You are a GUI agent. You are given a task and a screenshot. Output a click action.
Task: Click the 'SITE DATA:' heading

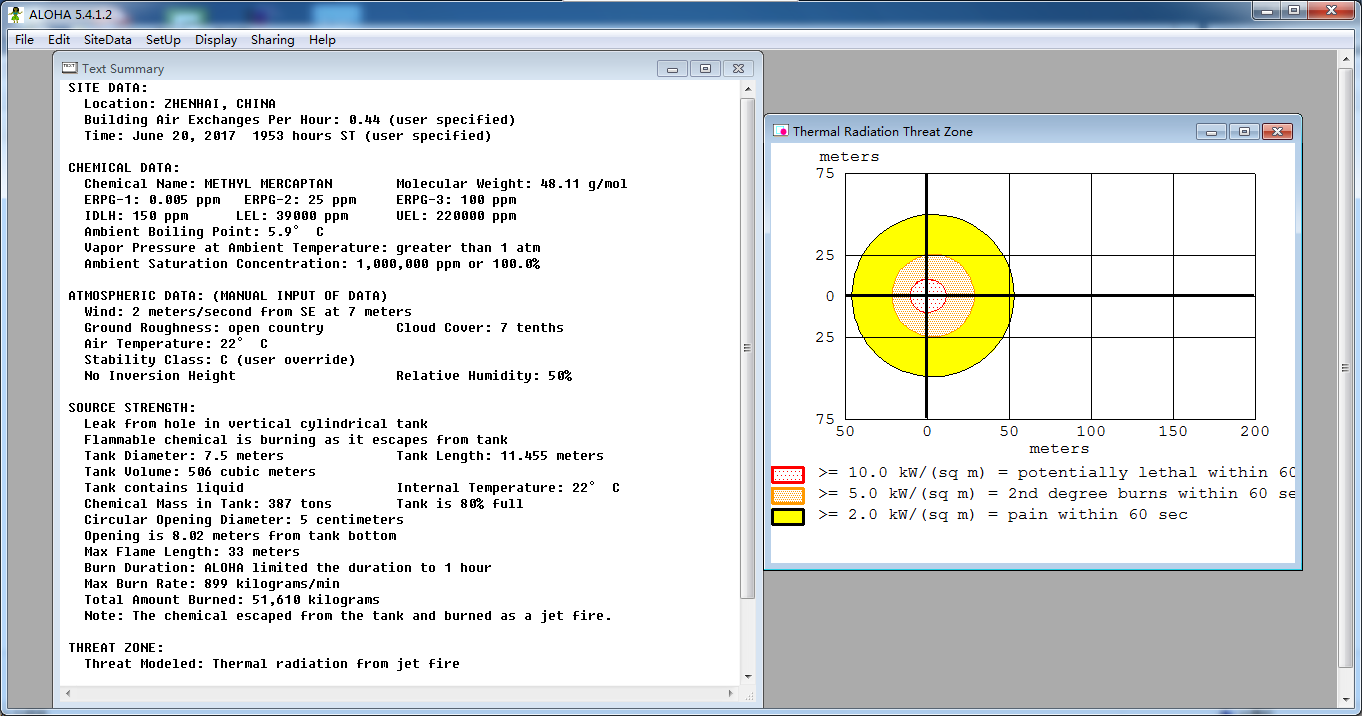[x=108, y=88]
